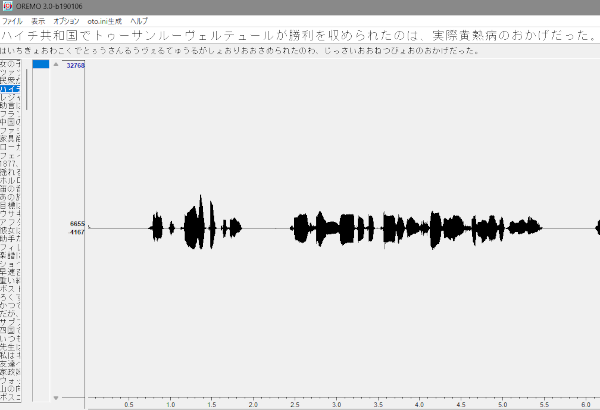This screenshot has height=410, width=600.
Task: Select list entry starting with 中国の
Action: [10, 122]
